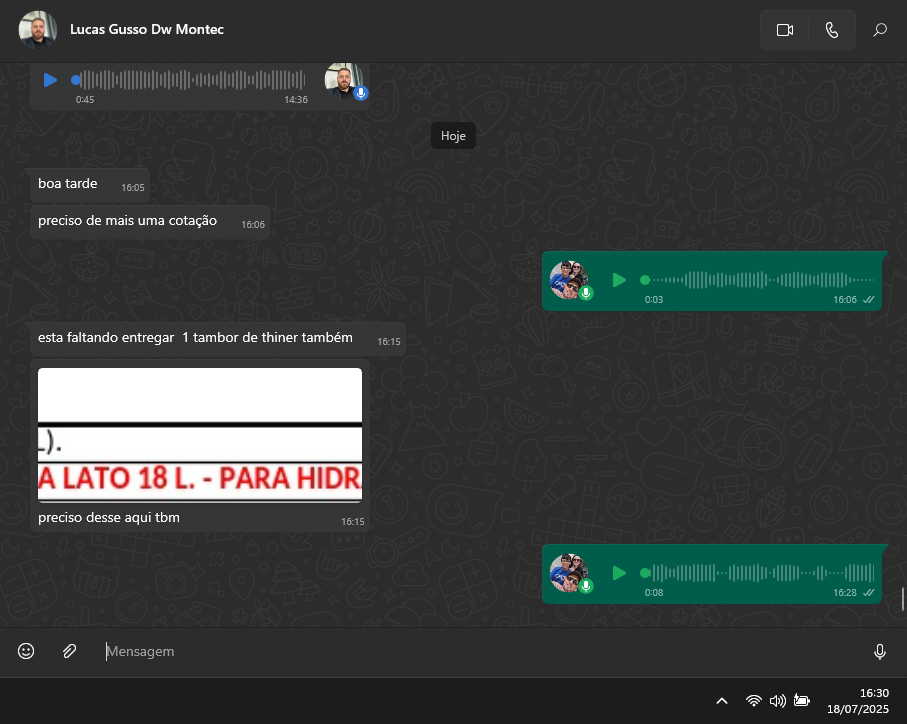
Task: Start a video call with Lucas Gusso
Action: point(784,30)
